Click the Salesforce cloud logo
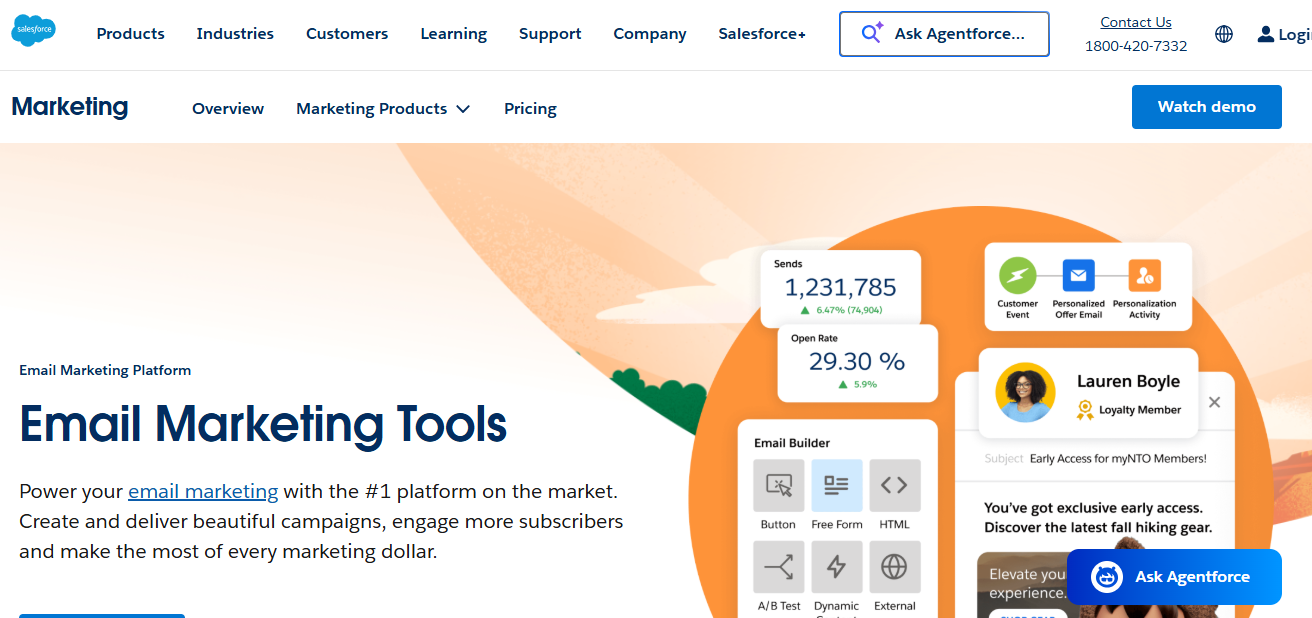This screenshot has width=1312, height=618. 33,31
